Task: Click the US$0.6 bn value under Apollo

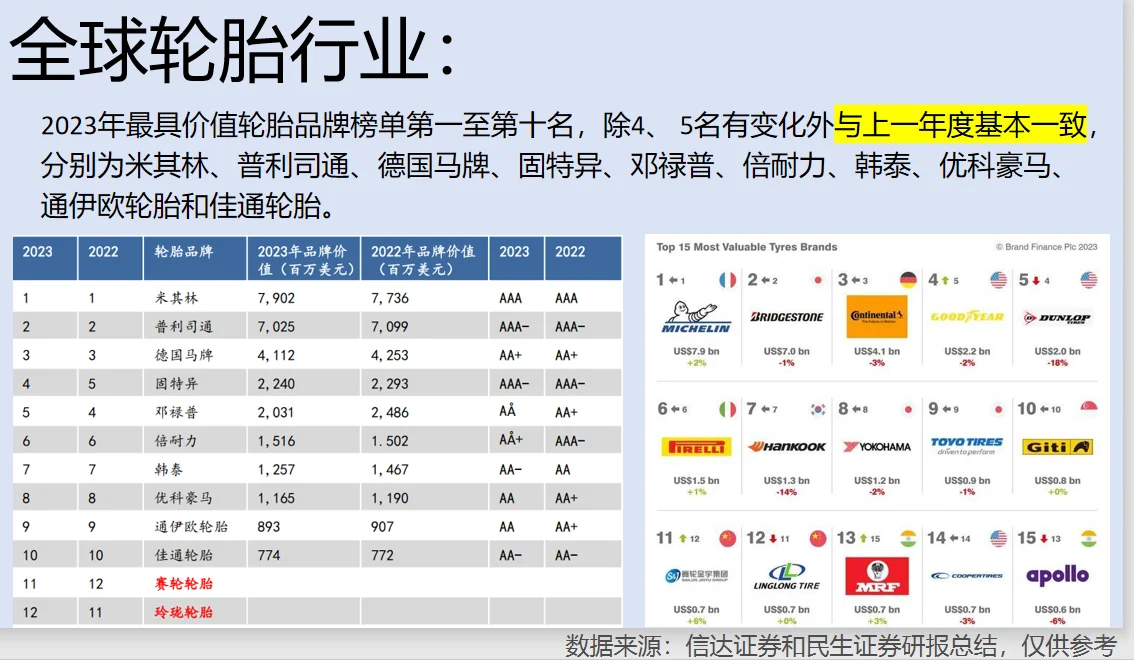Action: (x=1057, y=609)
